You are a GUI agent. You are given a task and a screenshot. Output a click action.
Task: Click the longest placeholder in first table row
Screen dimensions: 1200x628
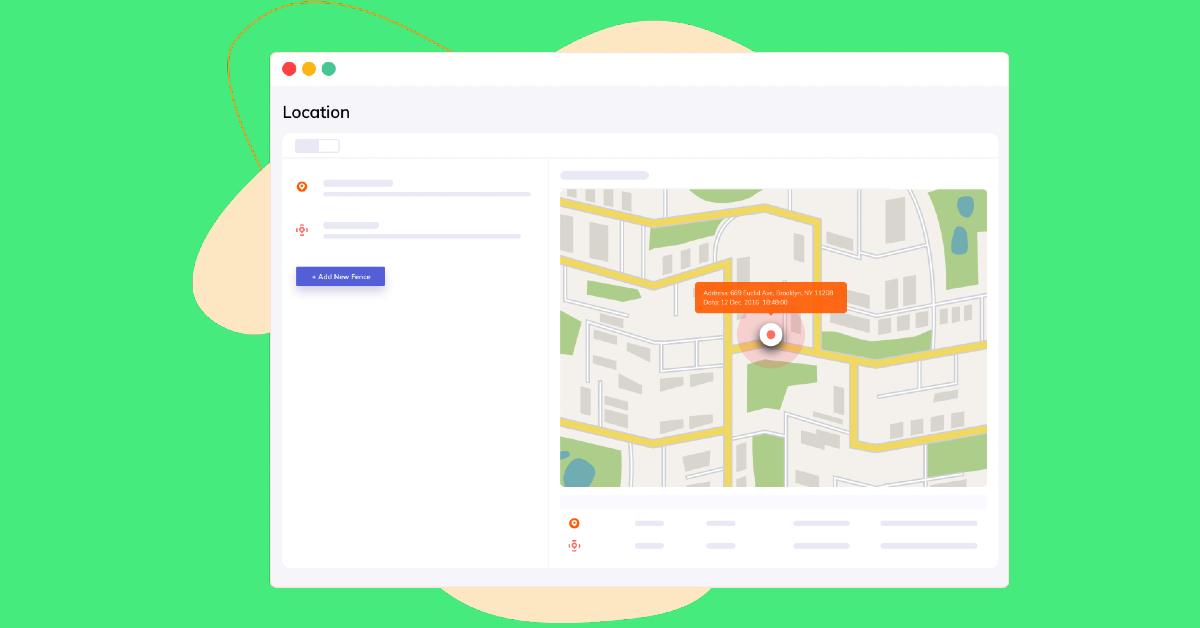coord(928,523)
